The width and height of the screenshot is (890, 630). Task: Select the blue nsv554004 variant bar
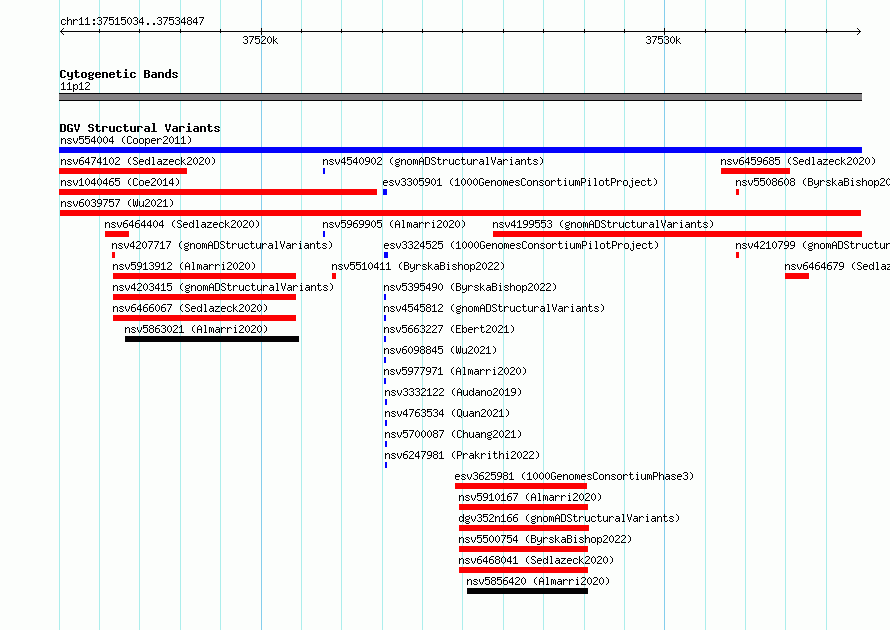pyautogui.click(x=460, y=150)
